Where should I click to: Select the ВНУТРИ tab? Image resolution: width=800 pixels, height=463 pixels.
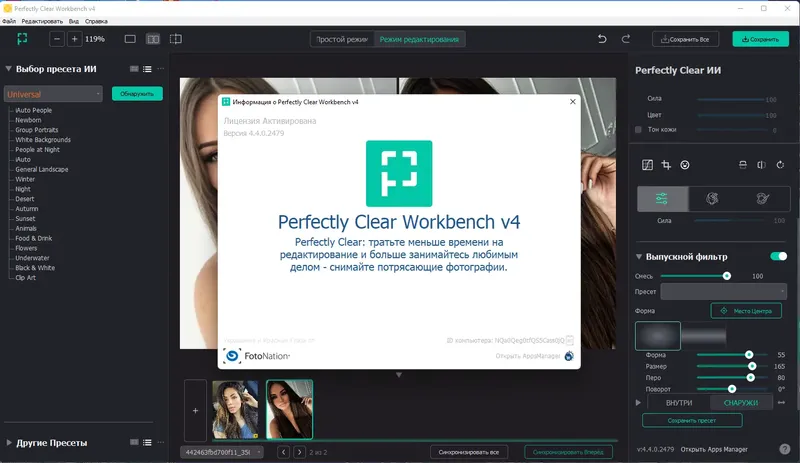pos(679,403)
